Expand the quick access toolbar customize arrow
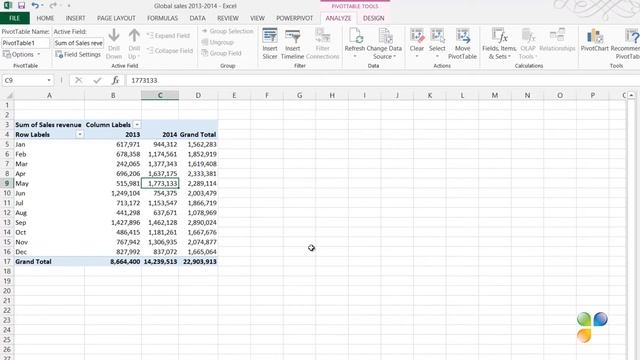 pos(69,6)
